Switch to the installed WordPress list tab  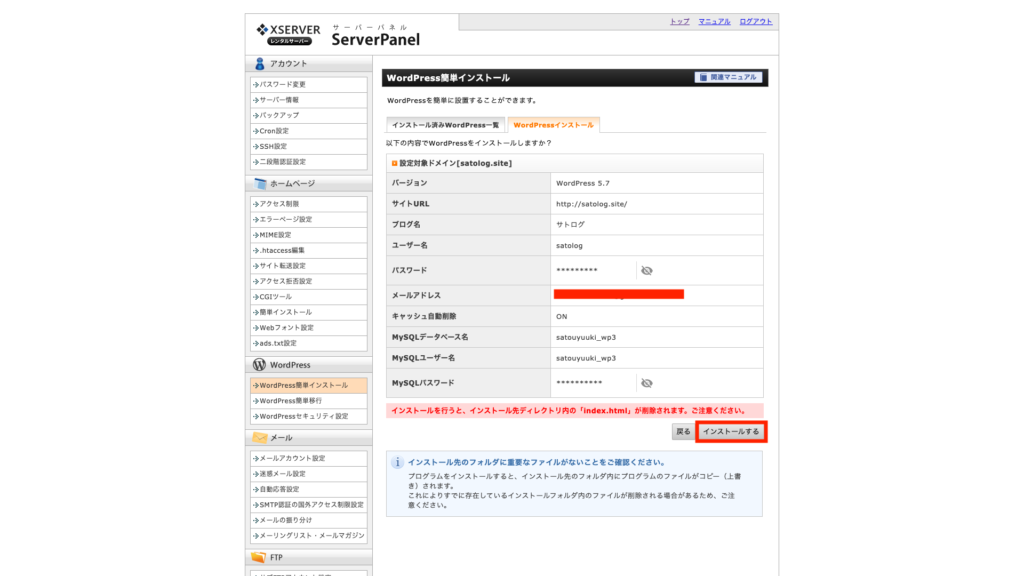(445, 125)
